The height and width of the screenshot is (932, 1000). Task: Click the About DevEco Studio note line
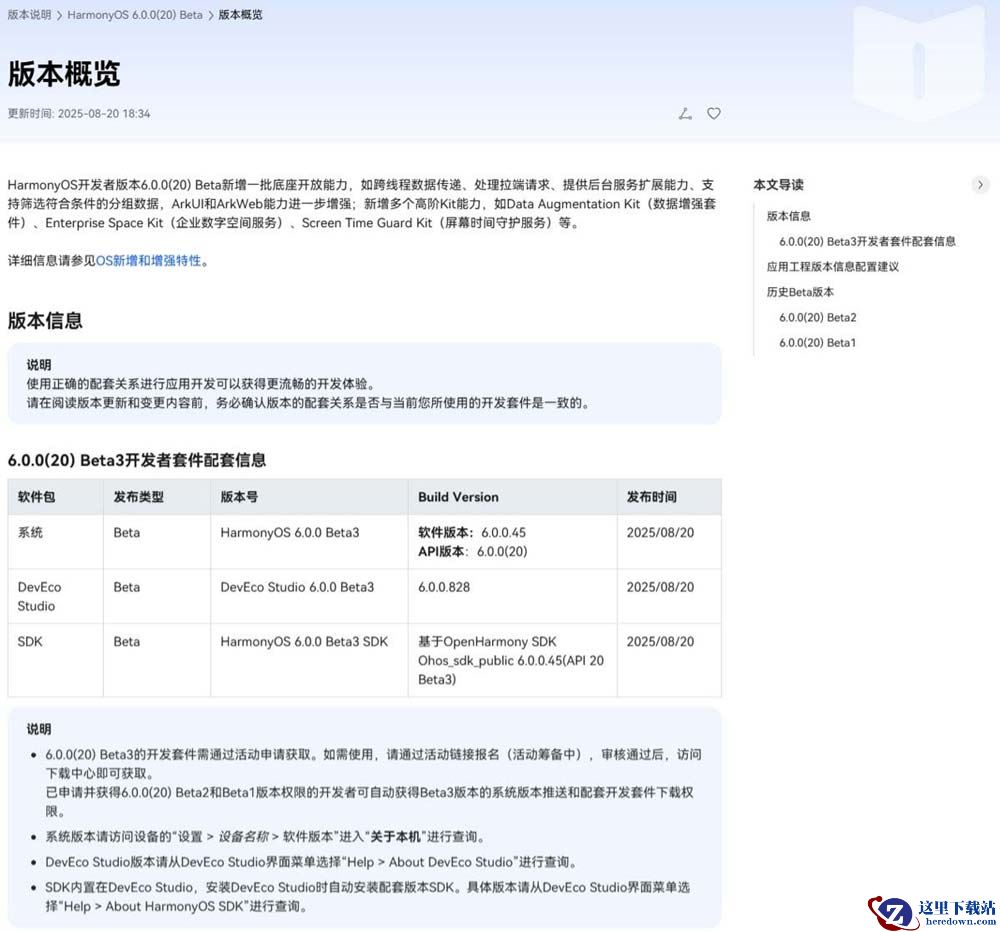pos(311,862)
